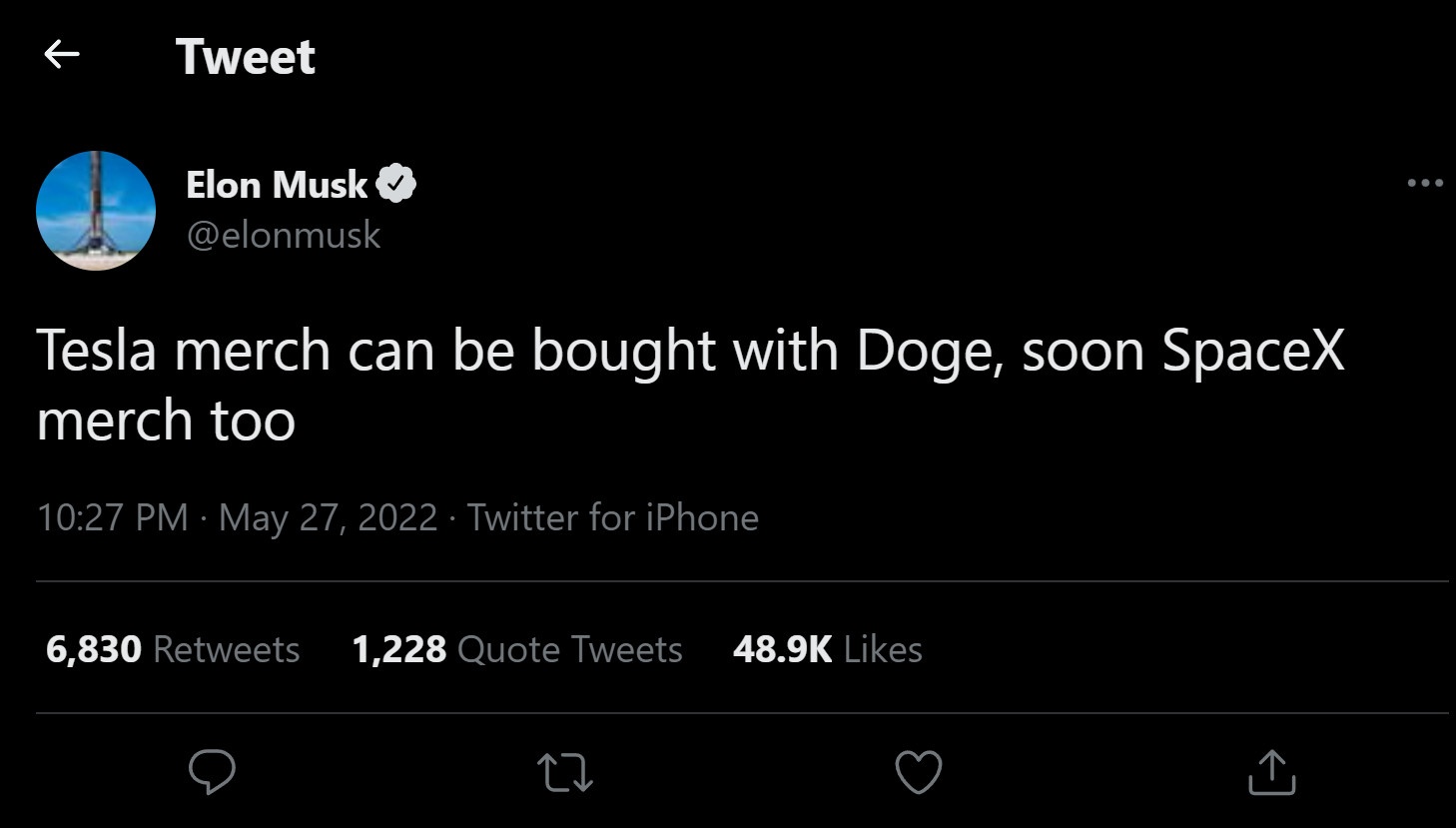
Task: Open the three-dot more options menu
Action: 1425,181
